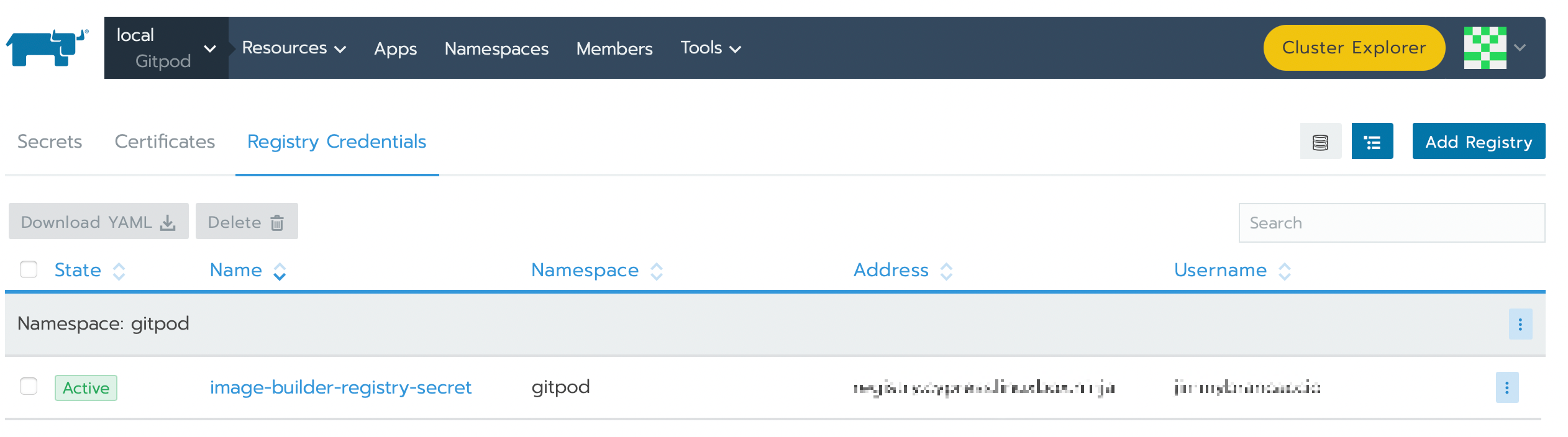The width and height of the screenshot is (1568, 437).
Task: Sort the table by Address
Action: pos(903,270)
